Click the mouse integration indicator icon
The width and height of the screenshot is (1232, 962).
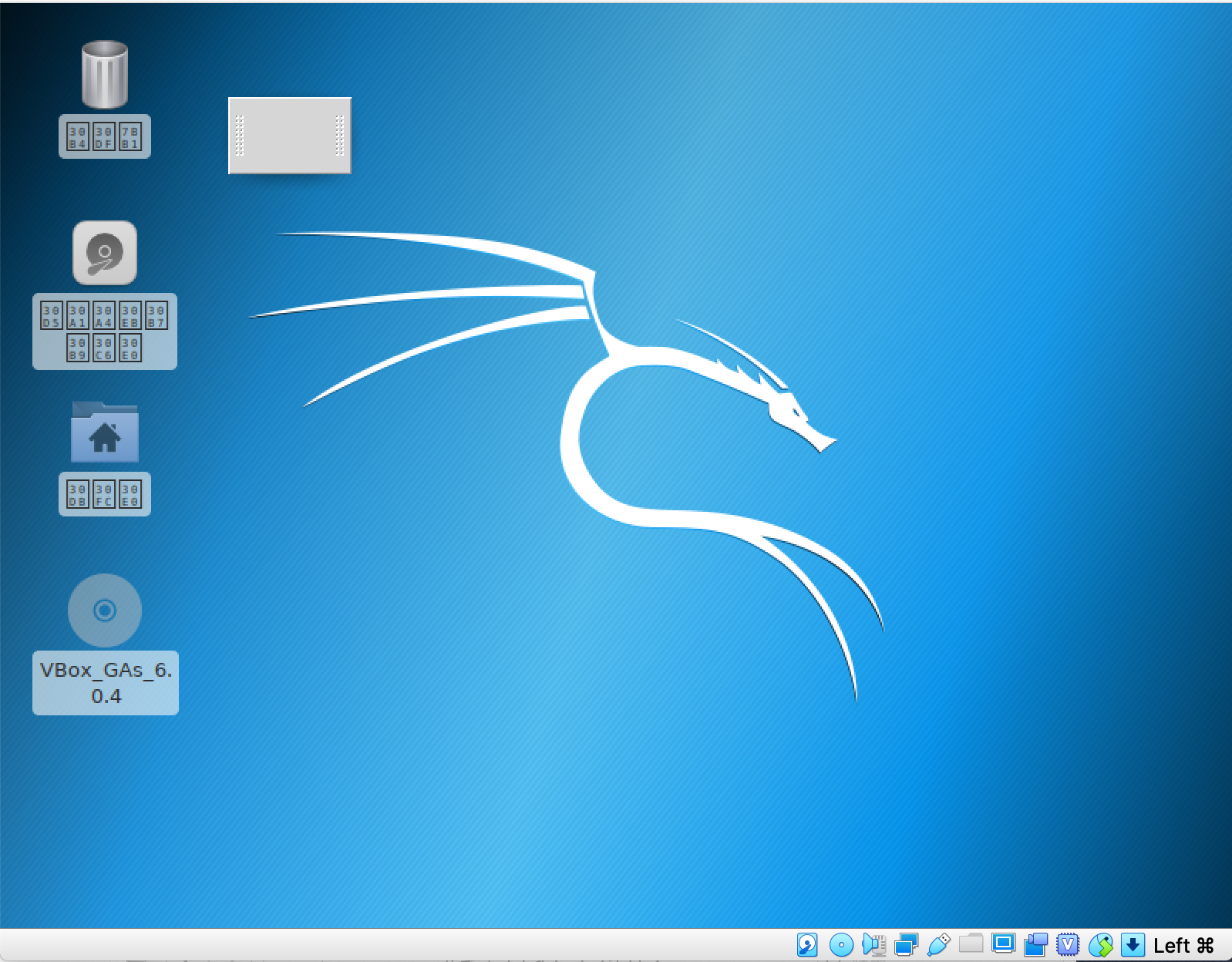pos(1101,944)
